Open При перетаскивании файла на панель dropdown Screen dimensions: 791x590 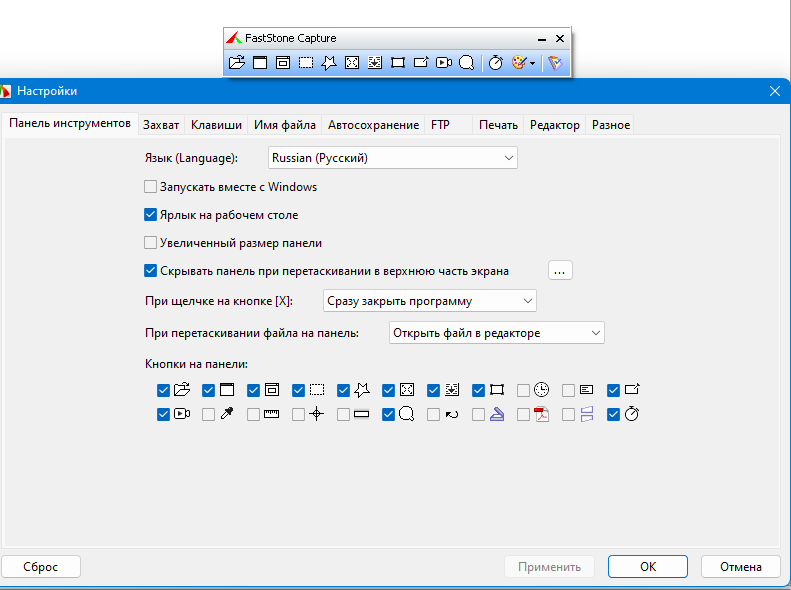(497, 333)
